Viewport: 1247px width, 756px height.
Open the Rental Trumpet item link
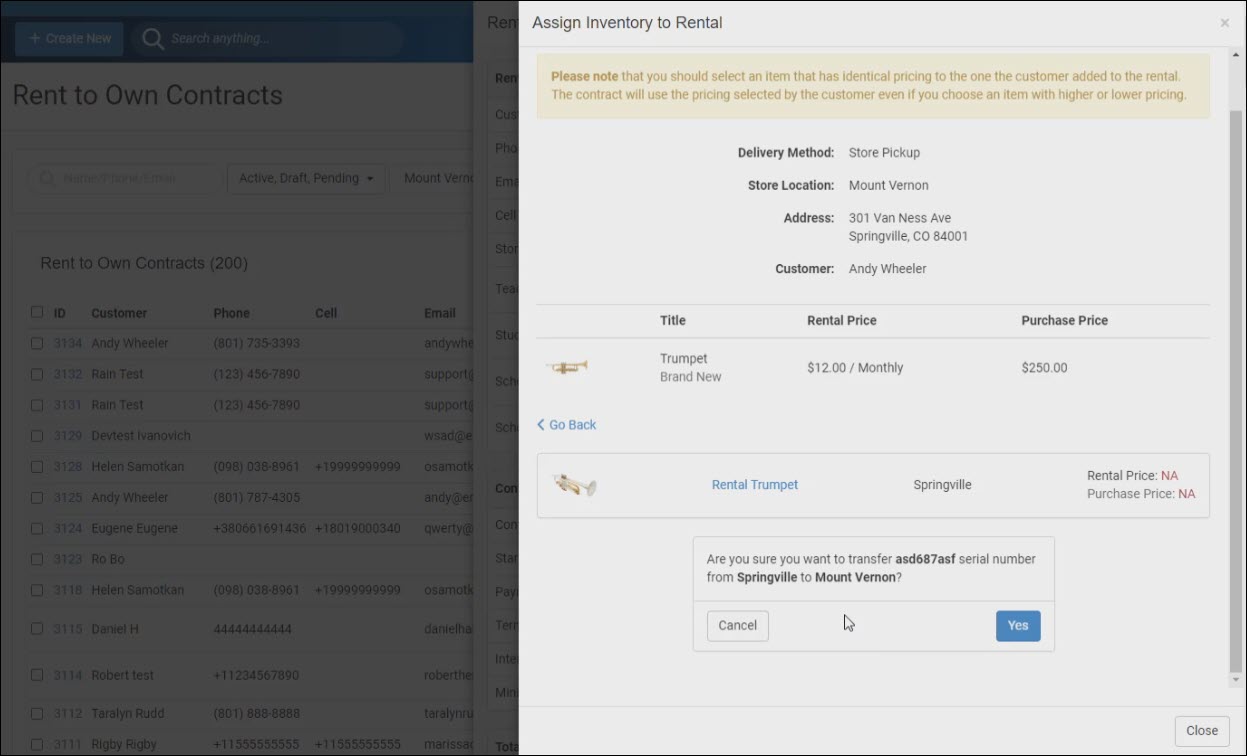tap(755, 485)
